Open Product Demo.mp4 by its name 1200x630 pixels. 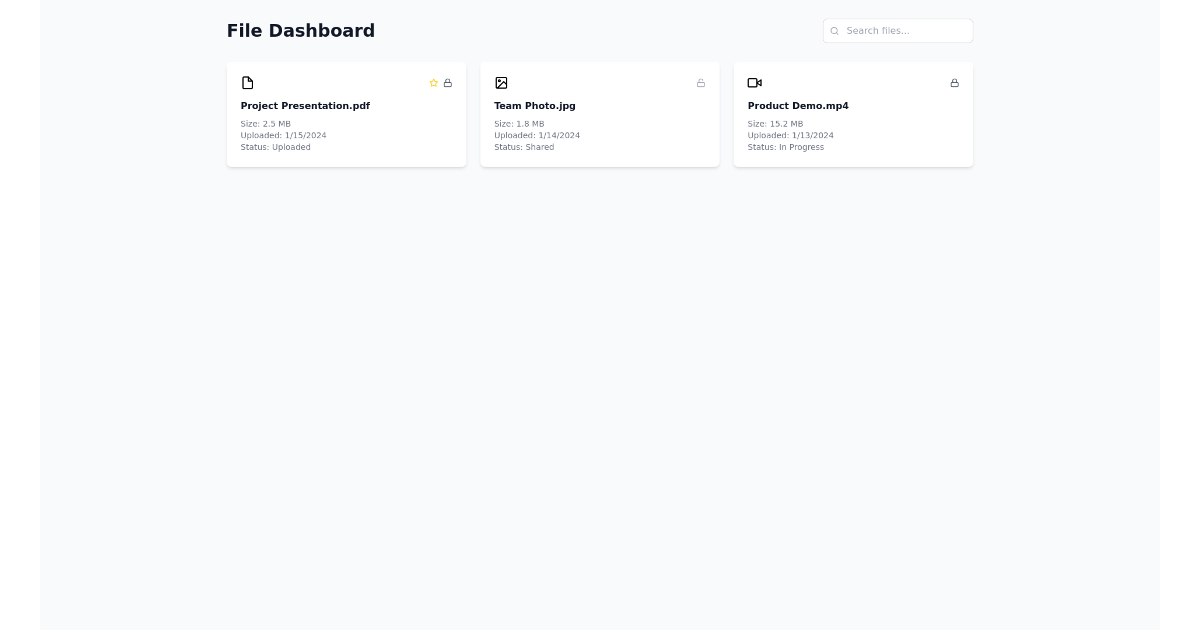[x=798, y=106]
